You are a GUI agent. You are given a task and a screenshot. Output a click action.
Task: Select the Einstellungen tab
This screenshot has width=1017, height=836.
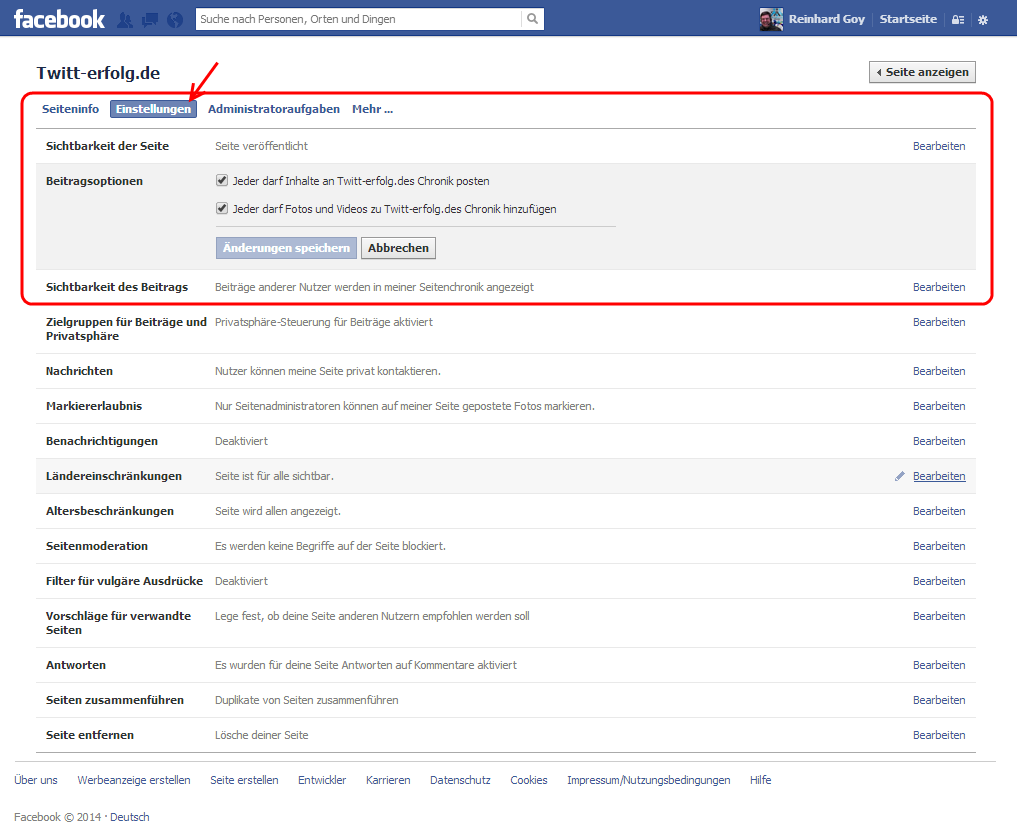(x=153, y=109)
